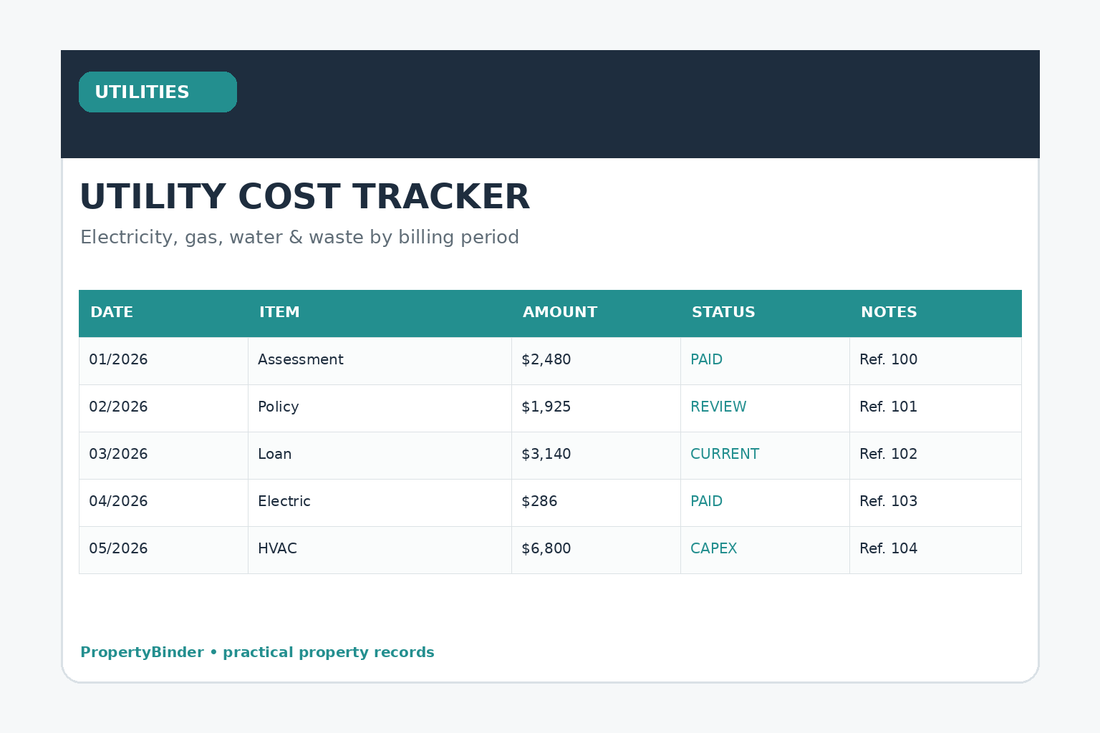Select the $286 amount

click(x=539, y=501)
